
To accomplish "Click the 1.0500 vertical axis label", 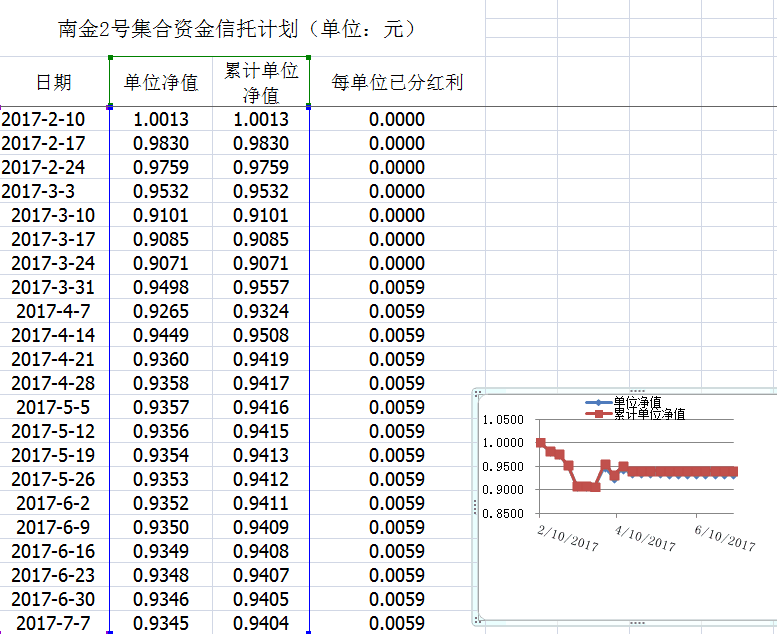I will coord(503,419).
